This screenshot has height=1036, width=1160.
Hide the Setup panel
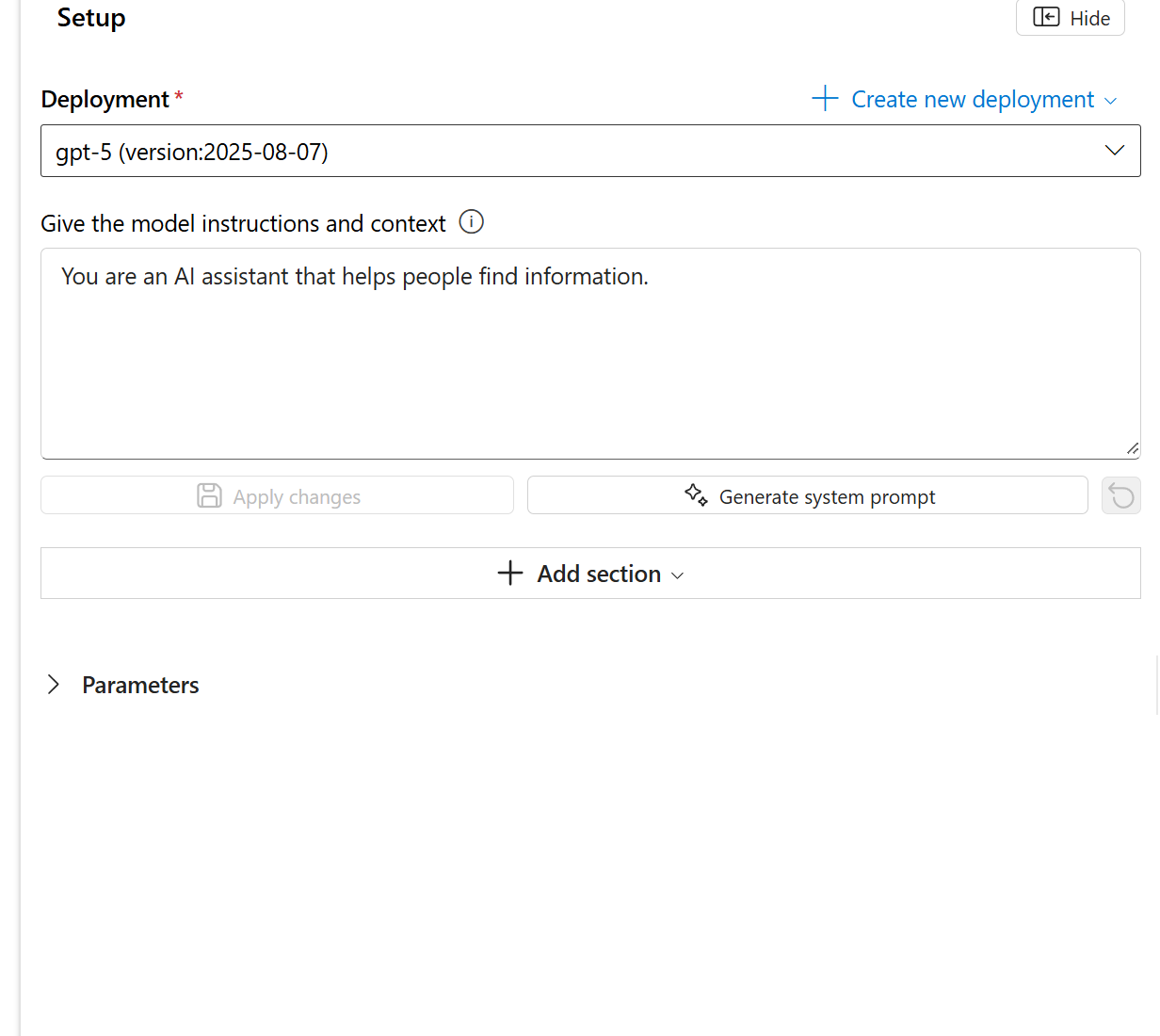point(1070,17)
